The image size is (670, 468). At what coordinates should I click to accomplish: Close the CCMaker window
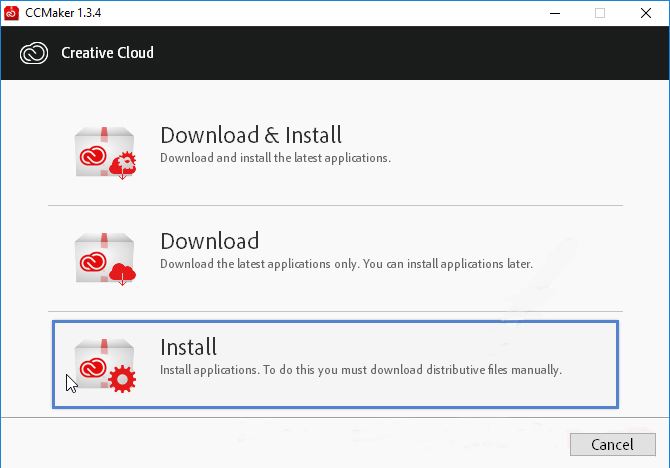(646, 13)
